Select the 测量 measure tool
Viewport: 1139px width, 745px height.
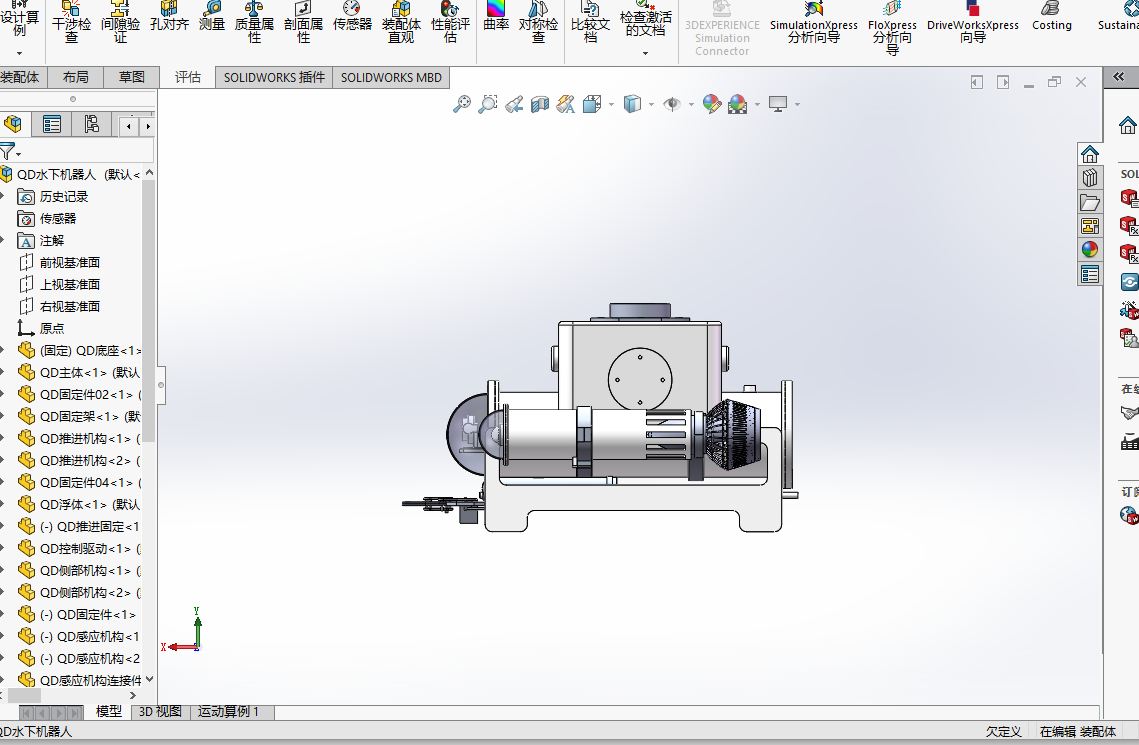point(211,17)
